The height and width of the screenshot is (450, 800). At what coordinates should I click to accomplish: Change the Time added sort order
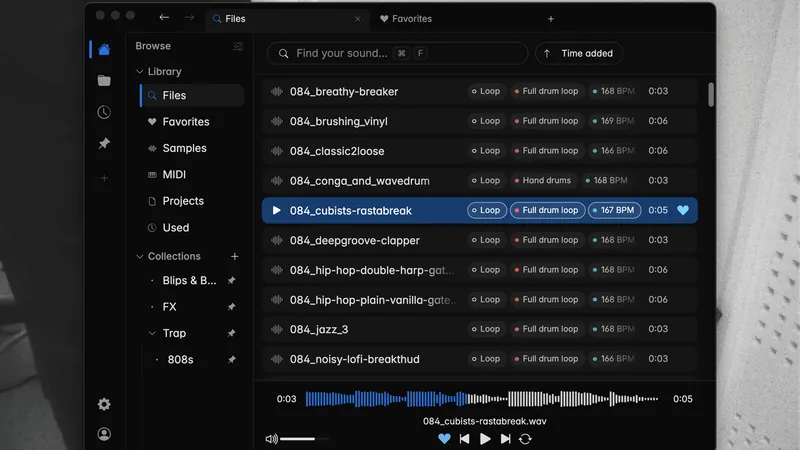[x=579, y=54]
